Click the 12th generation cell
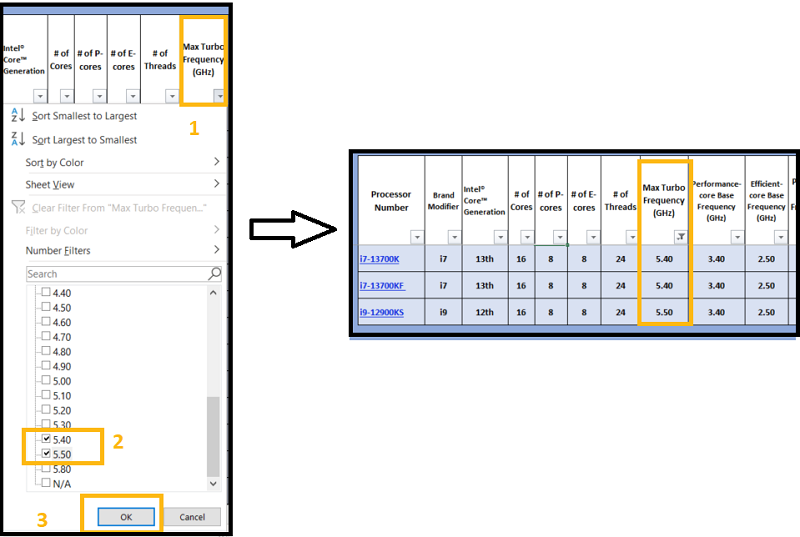This screenshot has height=537, width=800. [485, 312]
